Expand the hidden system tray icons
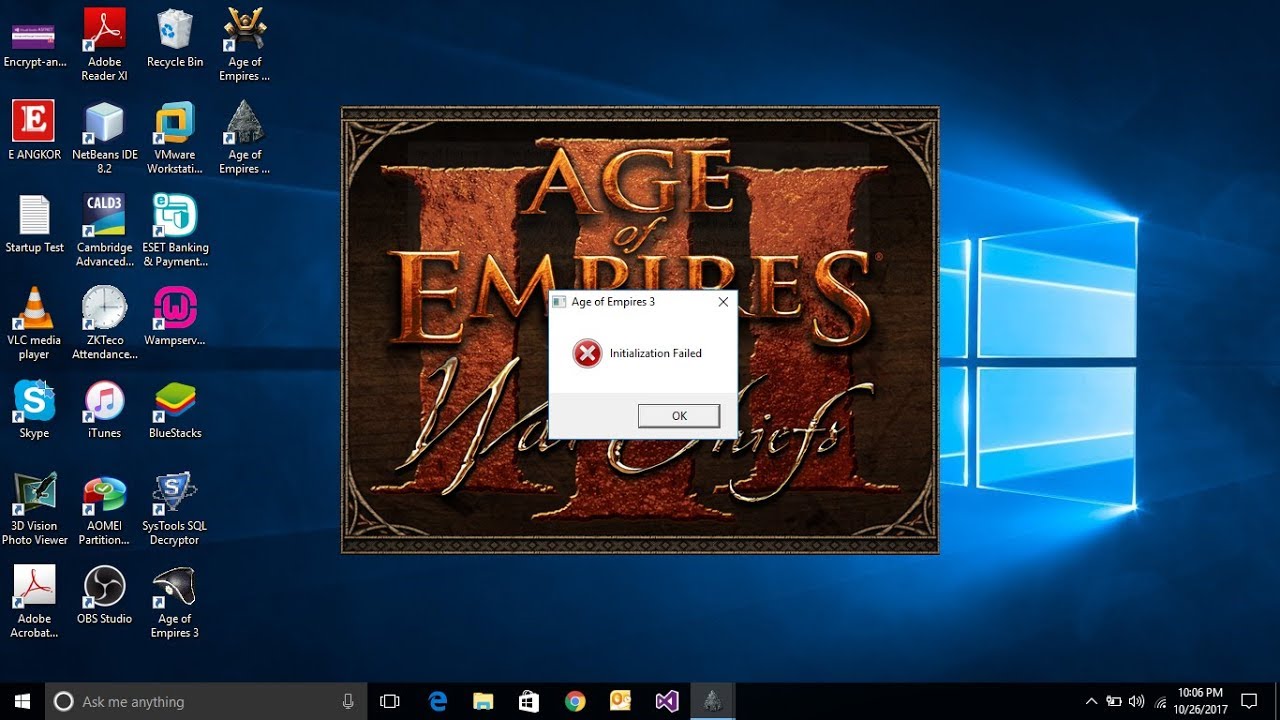Viewport: 1280px width, 720px height. point(1091,701)
